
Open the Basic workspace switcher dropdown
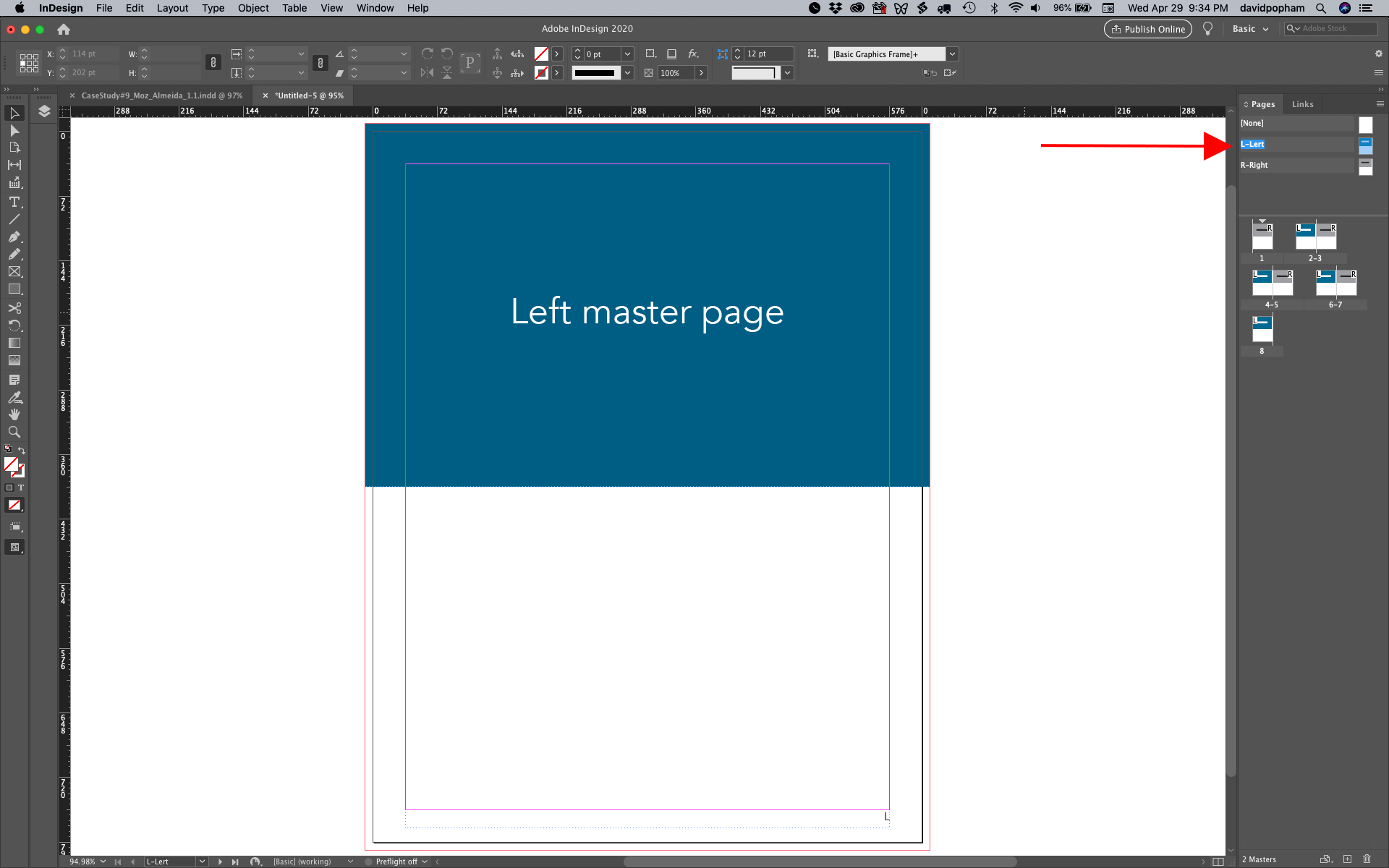(1251, 28)
